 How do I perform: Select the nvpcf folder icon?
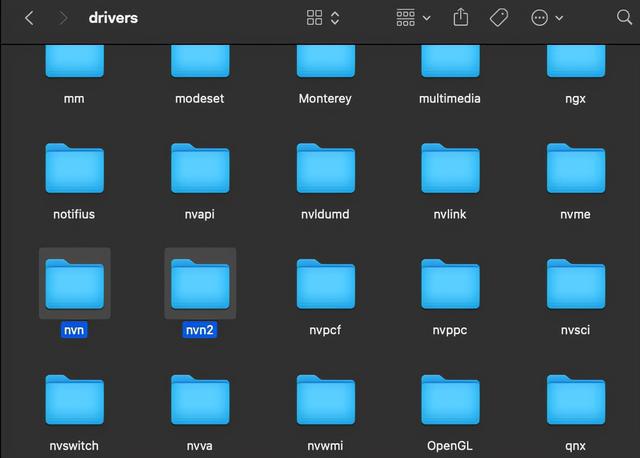point(326,284)
